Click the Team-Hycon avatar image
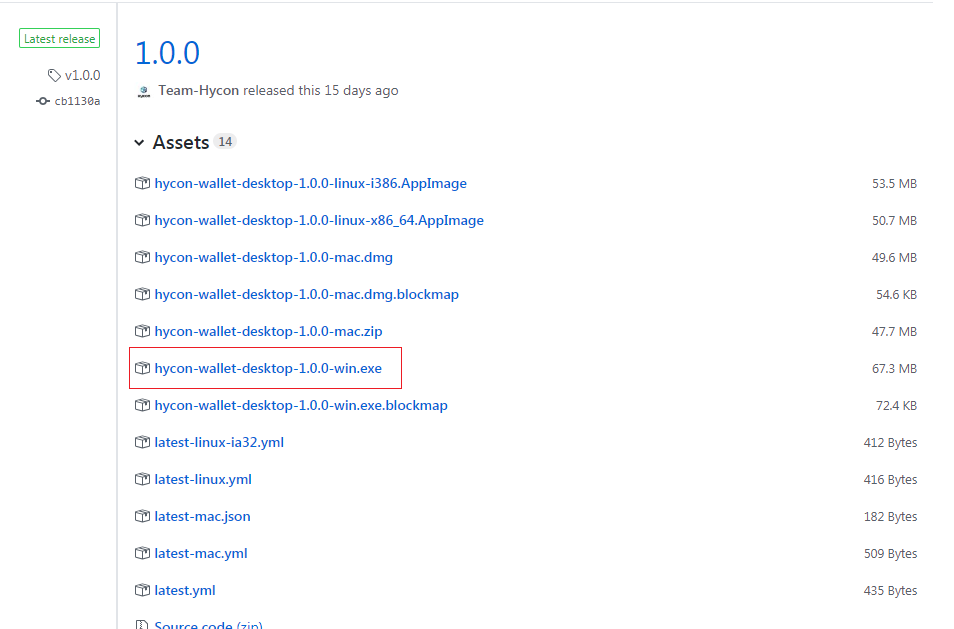Image resolution: width=954 pixels, height=629 pixels. tap(144, 91)
